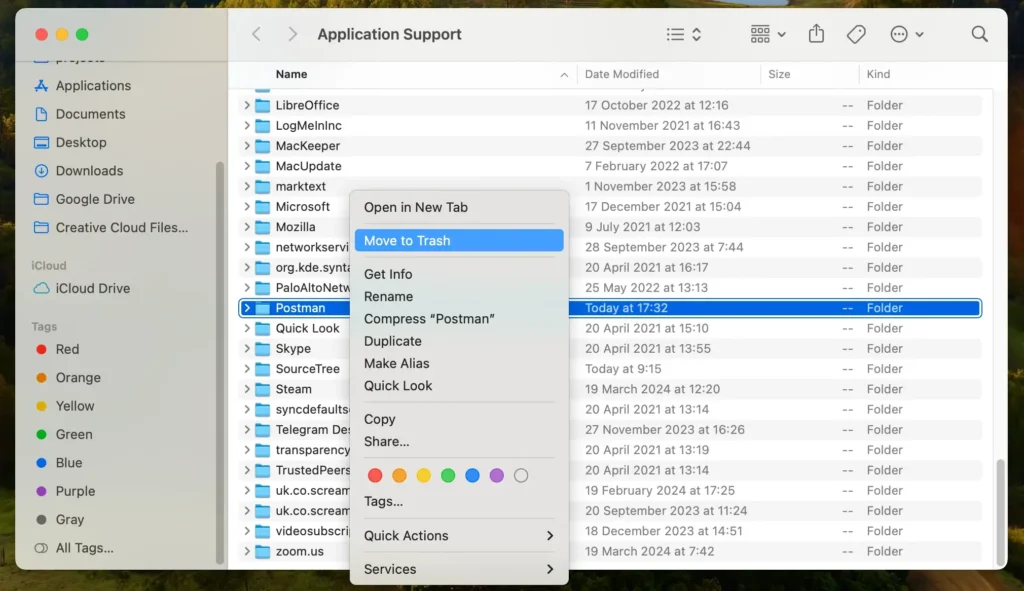
Task: Click the Edit Tags toolbar icon
Action: 856,34
